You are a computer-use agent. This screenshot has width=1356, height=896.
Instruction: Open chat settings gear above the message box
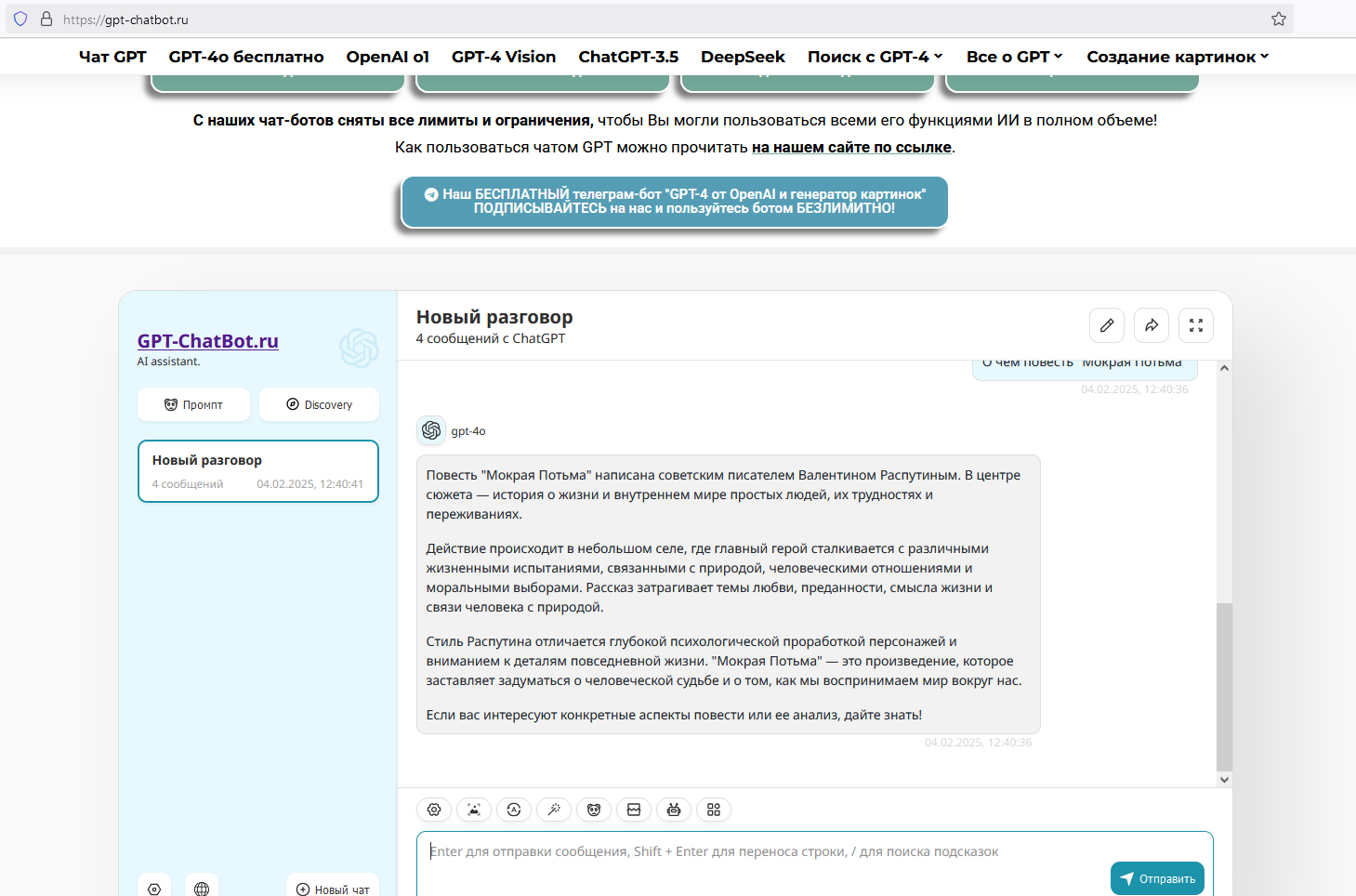[x=434, y=810]
